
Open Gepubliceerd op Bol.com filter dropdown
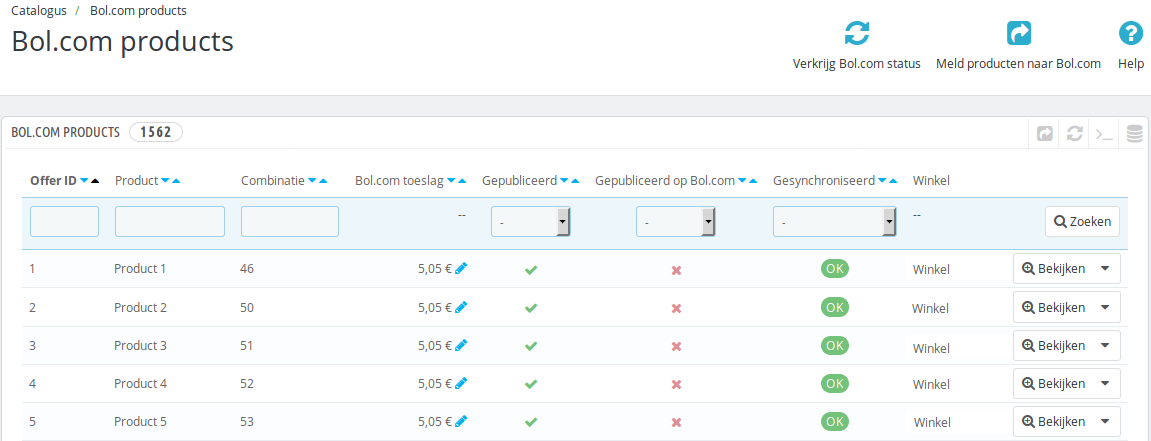click(x=675, y=222)
